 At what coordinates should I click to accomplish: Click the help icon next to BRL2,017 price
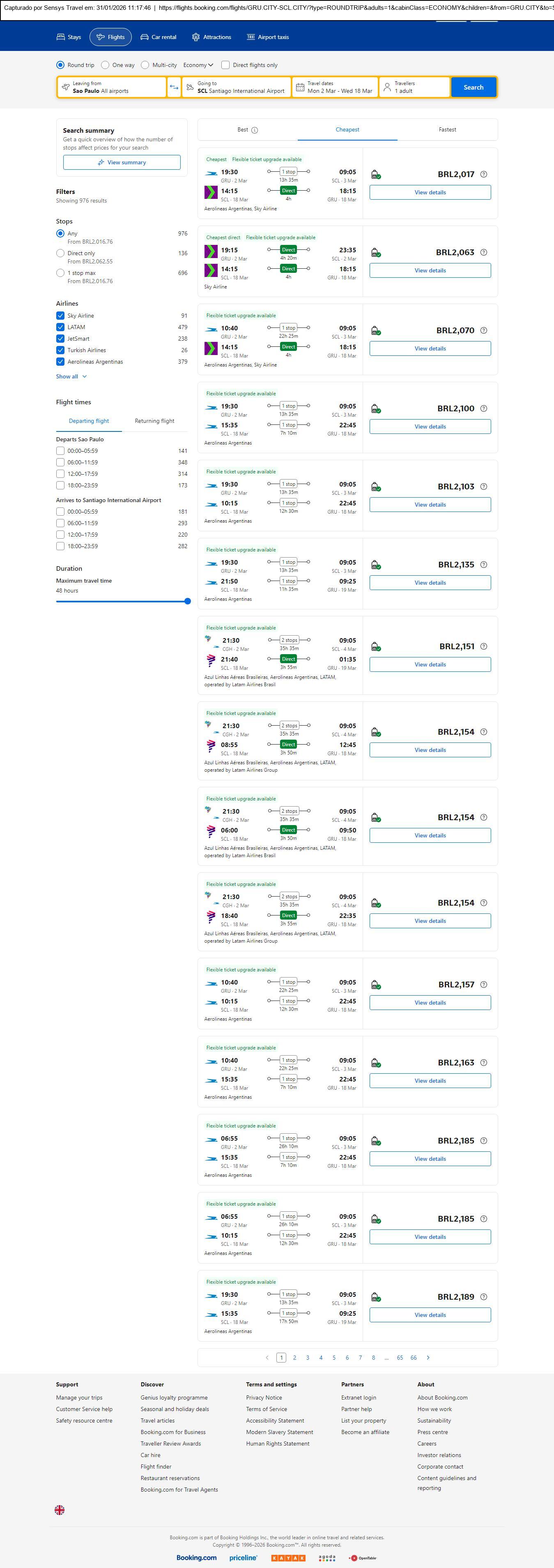(483, 174)
